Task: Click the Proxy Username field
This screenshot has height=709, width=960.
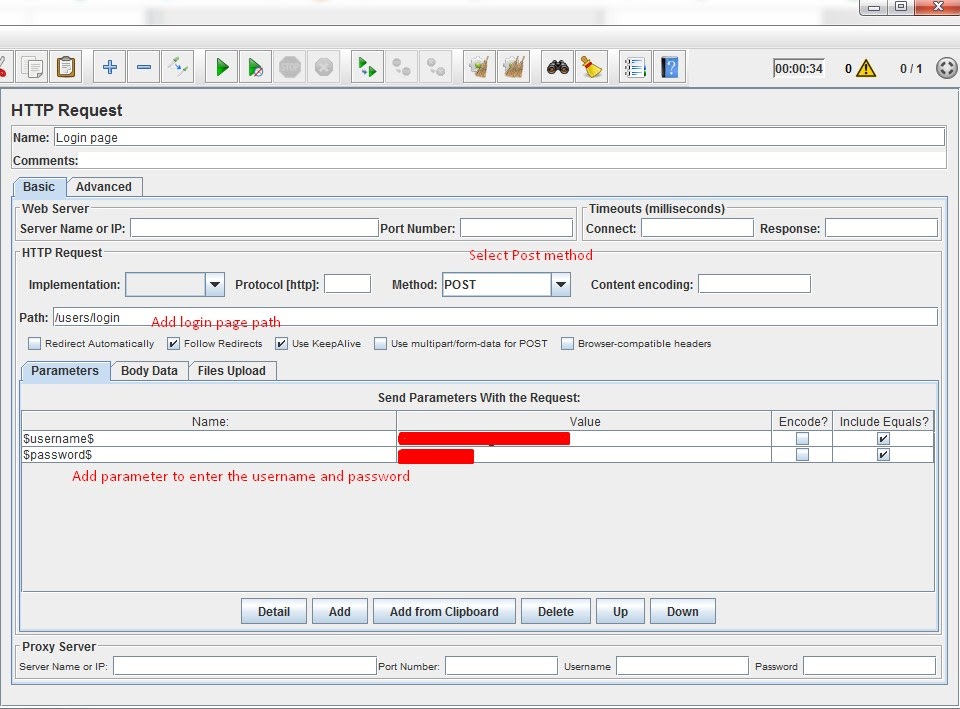Action: click(x=682, y=666)
